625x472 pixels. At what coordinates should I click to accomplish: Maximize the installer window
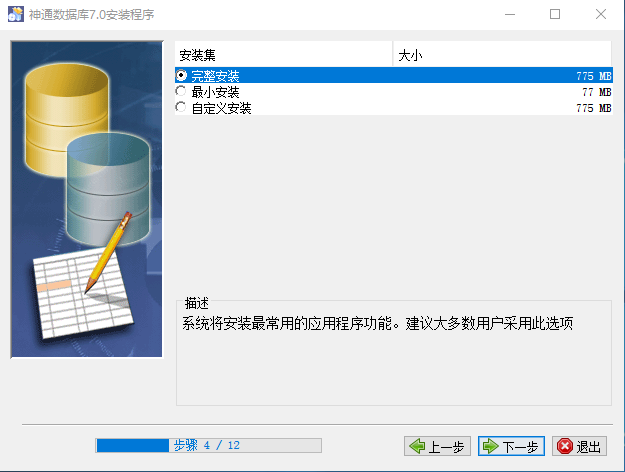[555, 14]
